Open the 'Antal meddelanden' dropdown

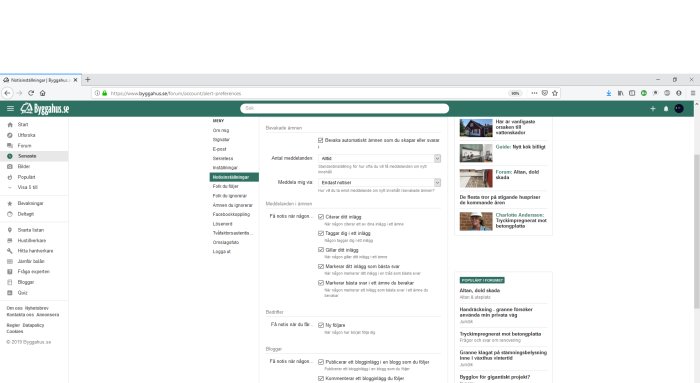tap(379, 158)
